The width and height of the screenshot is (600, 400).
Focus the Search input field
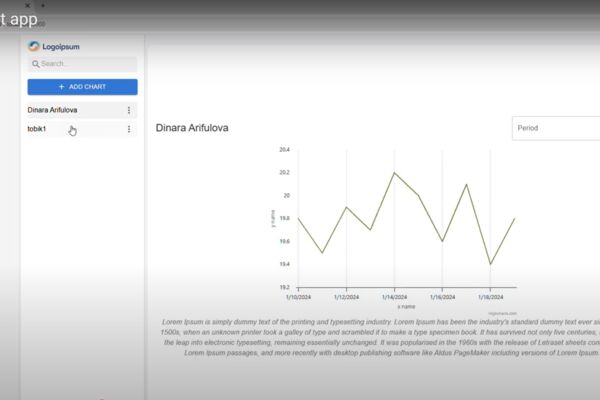point(82,64)
